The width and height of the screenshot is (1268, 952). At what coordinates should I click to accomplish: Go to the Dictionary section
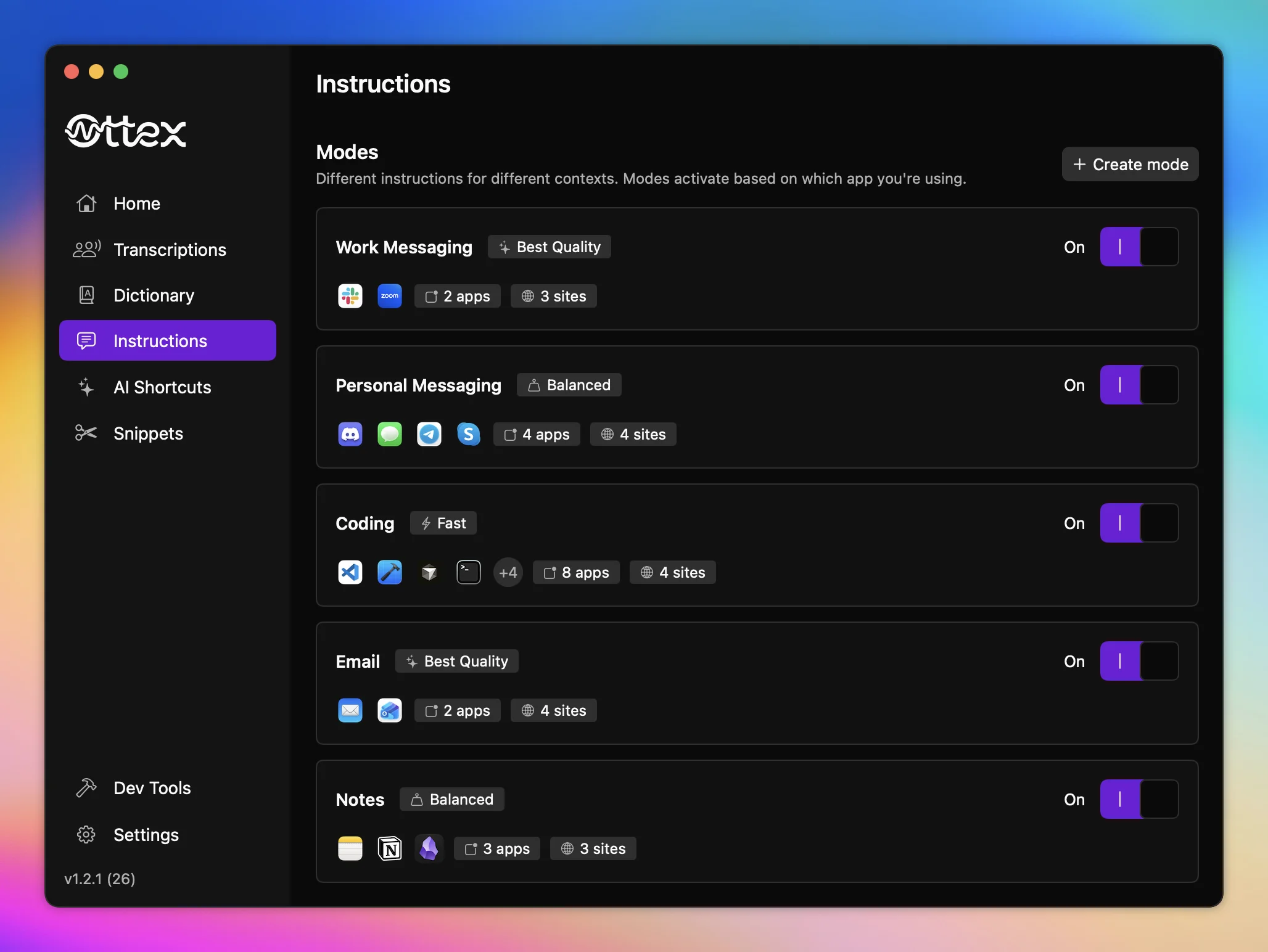pyautogui.click(x=154, y=295)
